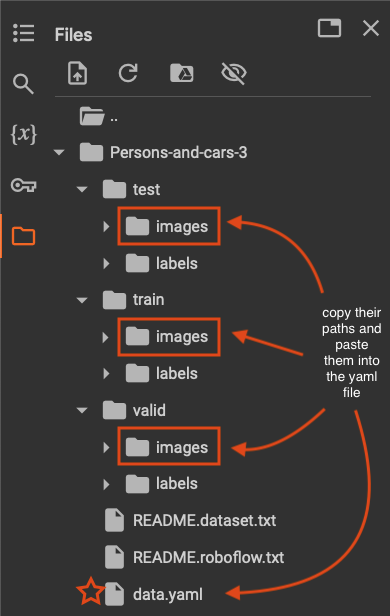This screenshot has height=616, width=390.
Task: Refresh the file browser listing
Action: 128,73
